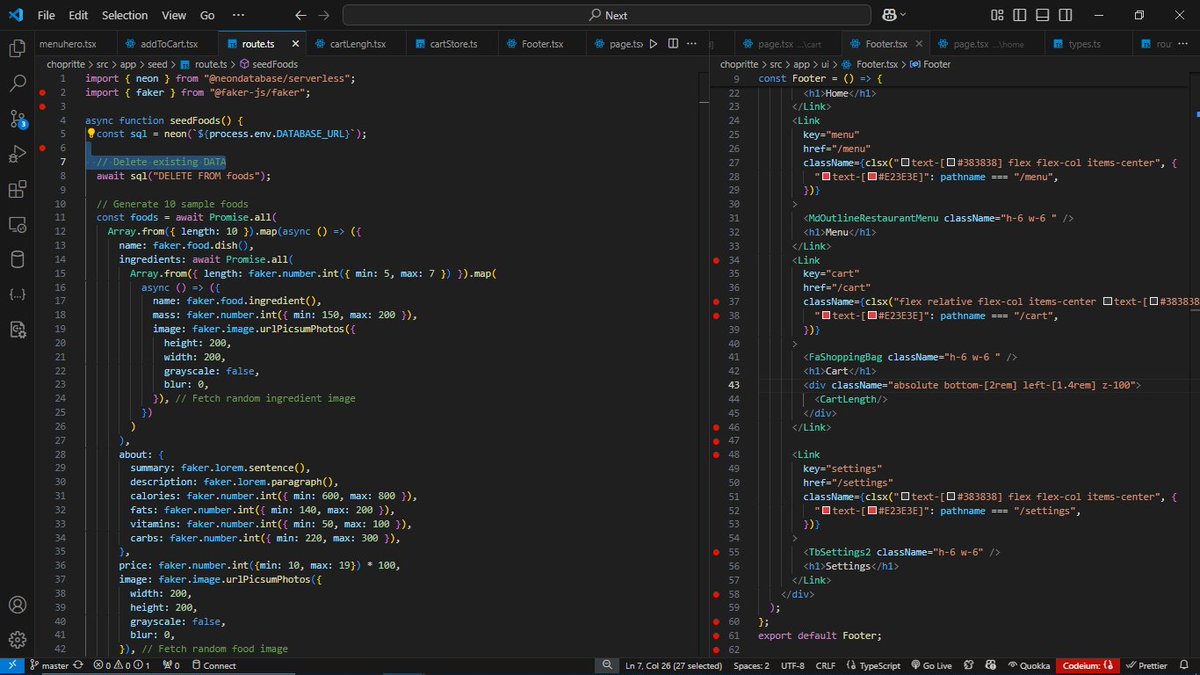Open the Copilot chat icon in title bar
The image size is (1200, 675).
tap(888, 15)
